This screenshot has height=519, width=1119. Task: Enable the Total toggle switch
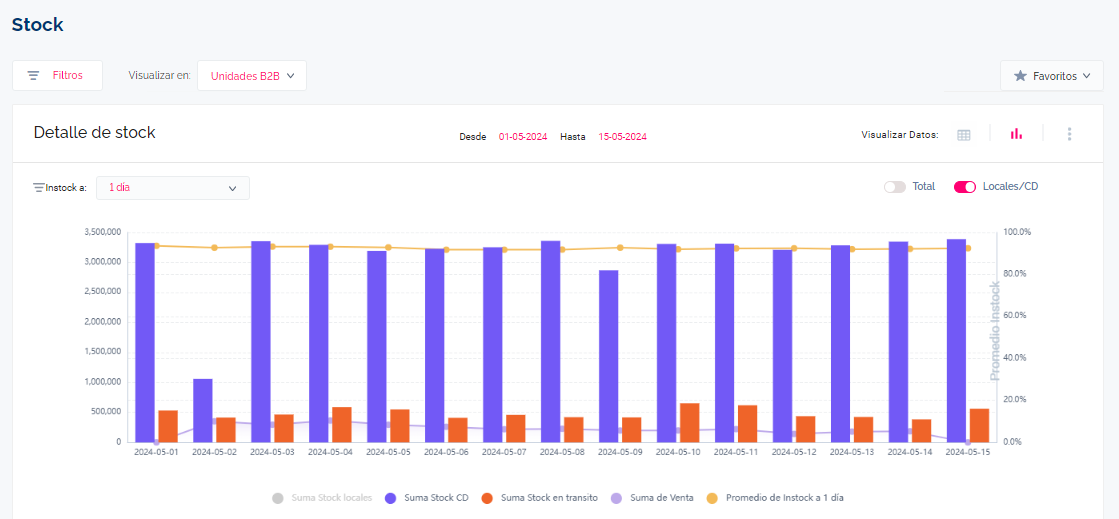[894, 187]
